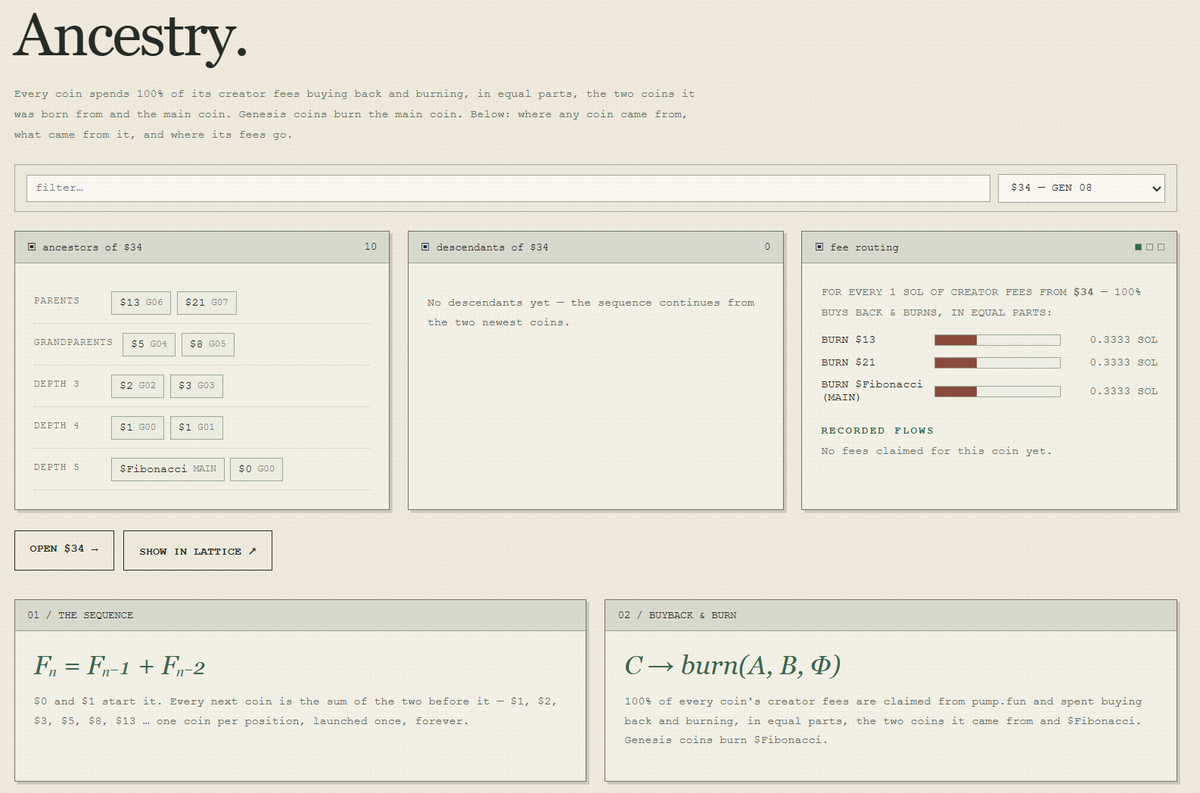Click the 'descendants of $34' panel title

pyautogui.click(x=492, y=247)
